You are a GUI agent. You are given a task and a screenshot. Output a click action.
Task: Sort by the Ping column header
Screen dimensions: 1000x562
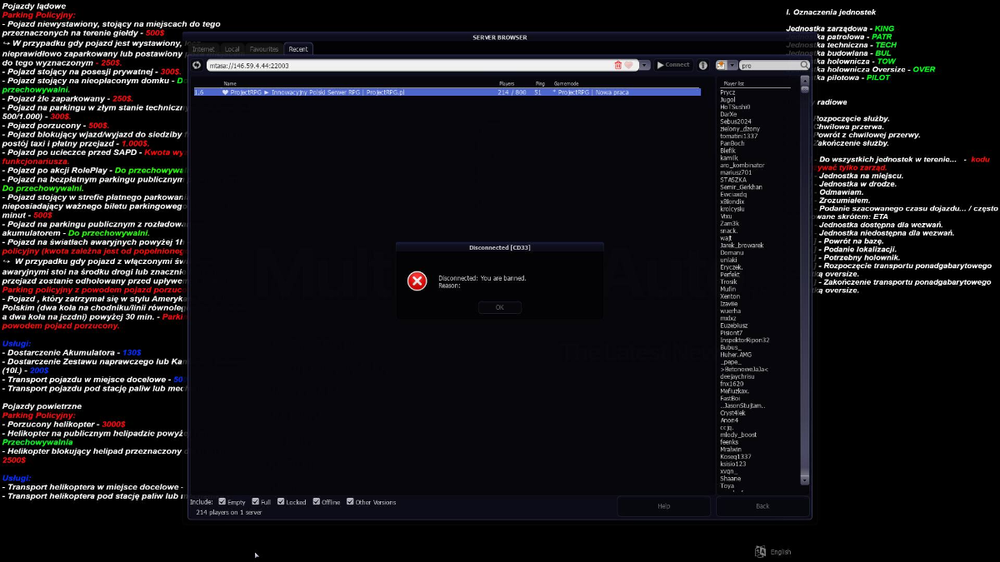tap(540, 84)
